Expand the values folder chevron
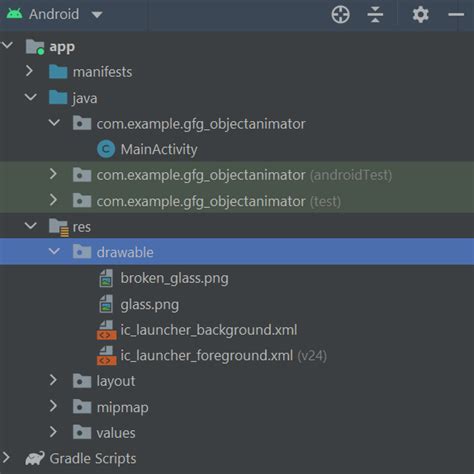This screenshot has width=474, height=474. (x=53, y=432)
